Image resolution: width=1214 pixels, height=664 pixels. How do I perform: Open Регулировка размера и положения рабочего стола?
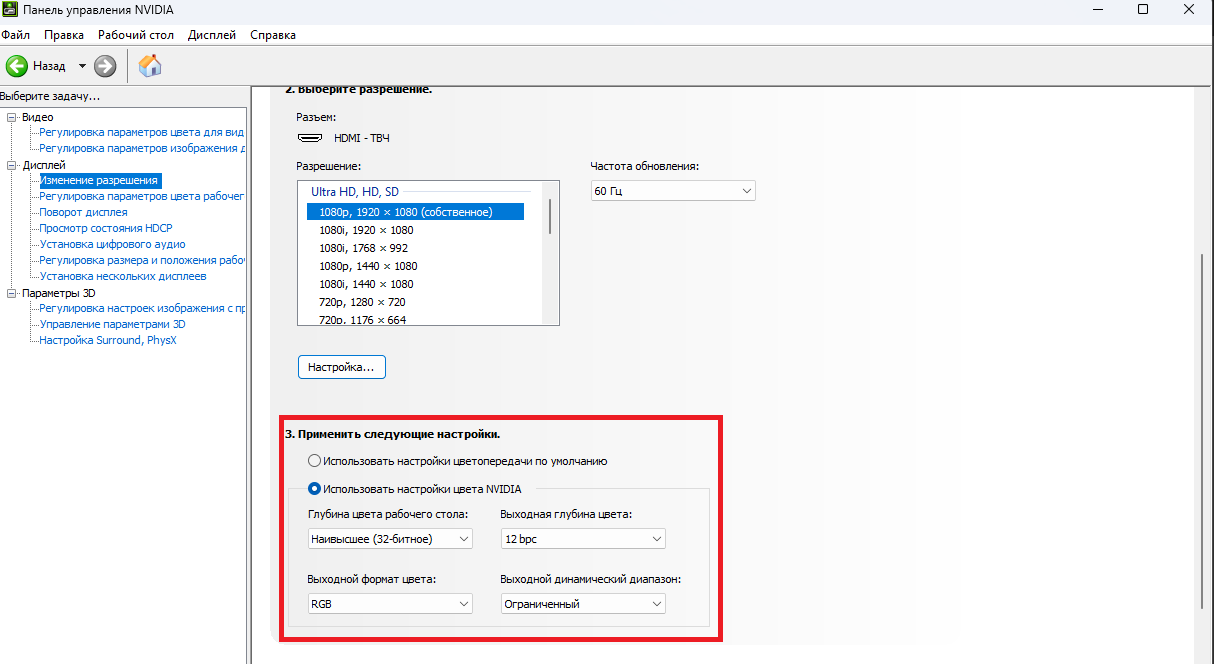[x=142, y=260]
